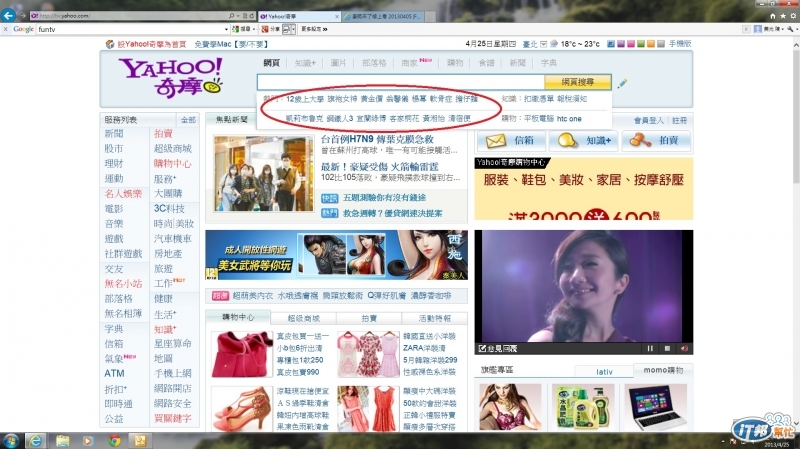800x449 pixels.
Task: Open the 拍賣 auction gavel button
Action: pos(656,140)
